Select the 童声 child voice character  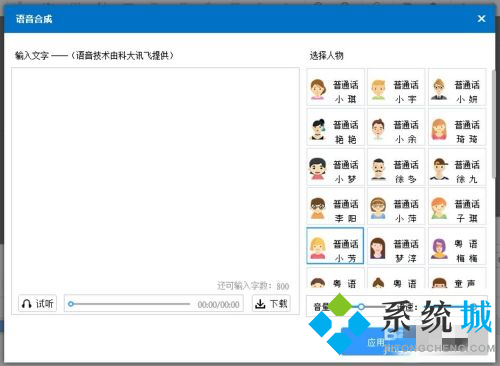pos(457,278)
